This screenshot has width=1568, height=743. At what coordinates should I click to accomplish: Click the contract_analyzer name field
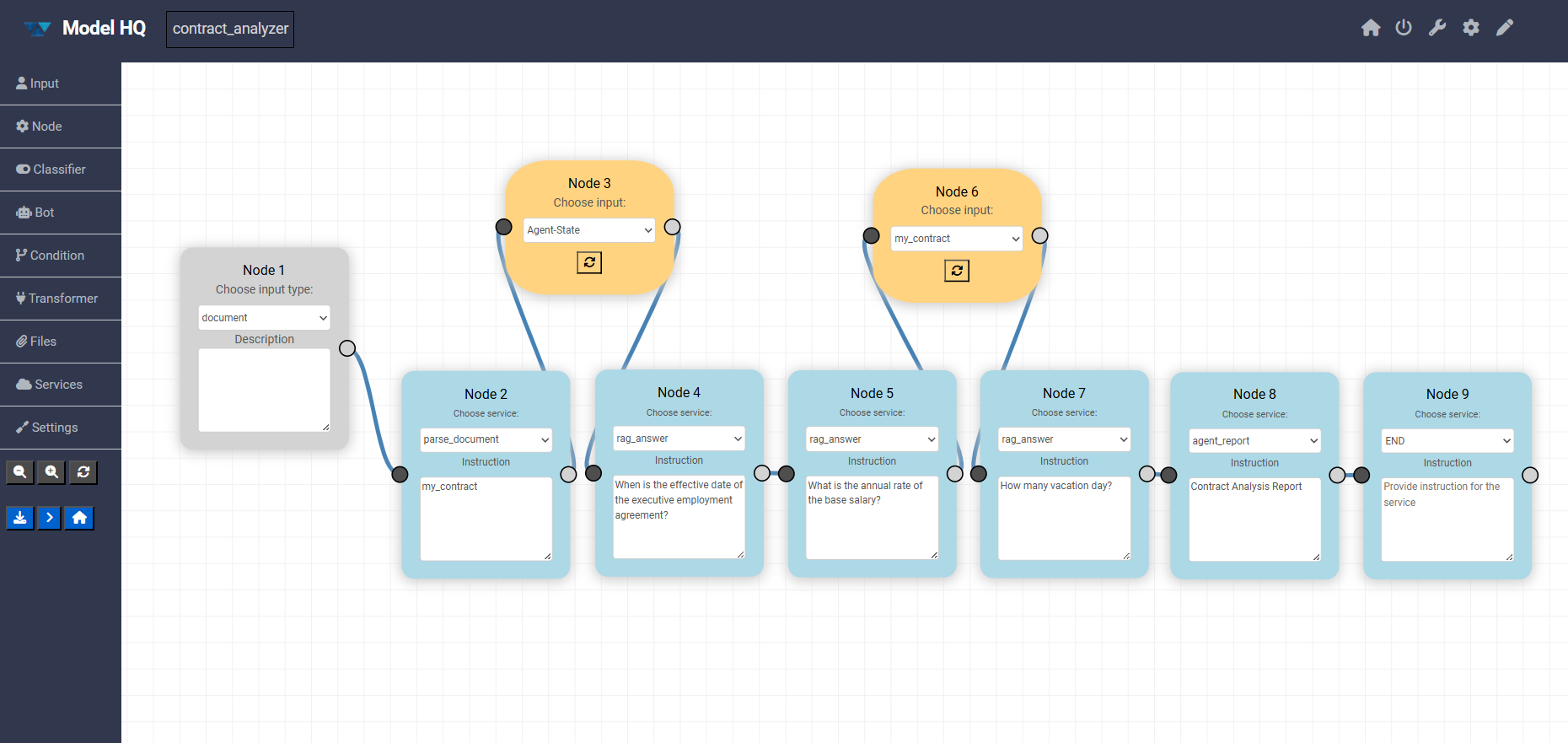(x=230, y=29)
